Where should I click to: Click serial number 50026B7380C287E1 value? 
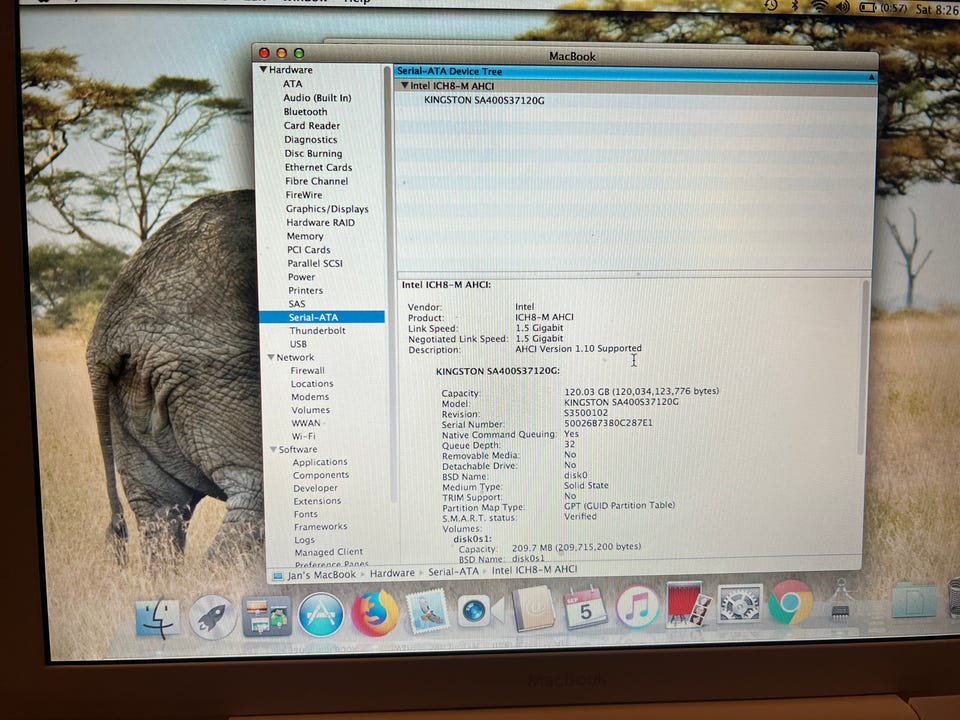608,423
